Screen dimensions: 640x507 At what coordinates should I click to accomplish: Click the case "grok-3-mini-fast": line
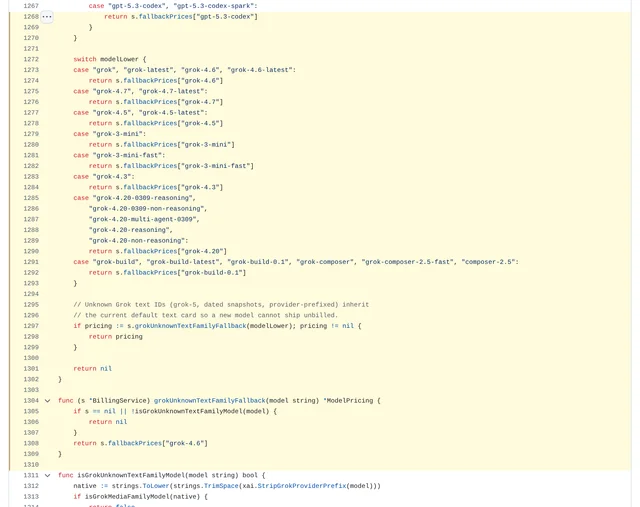tap(119, 156)
